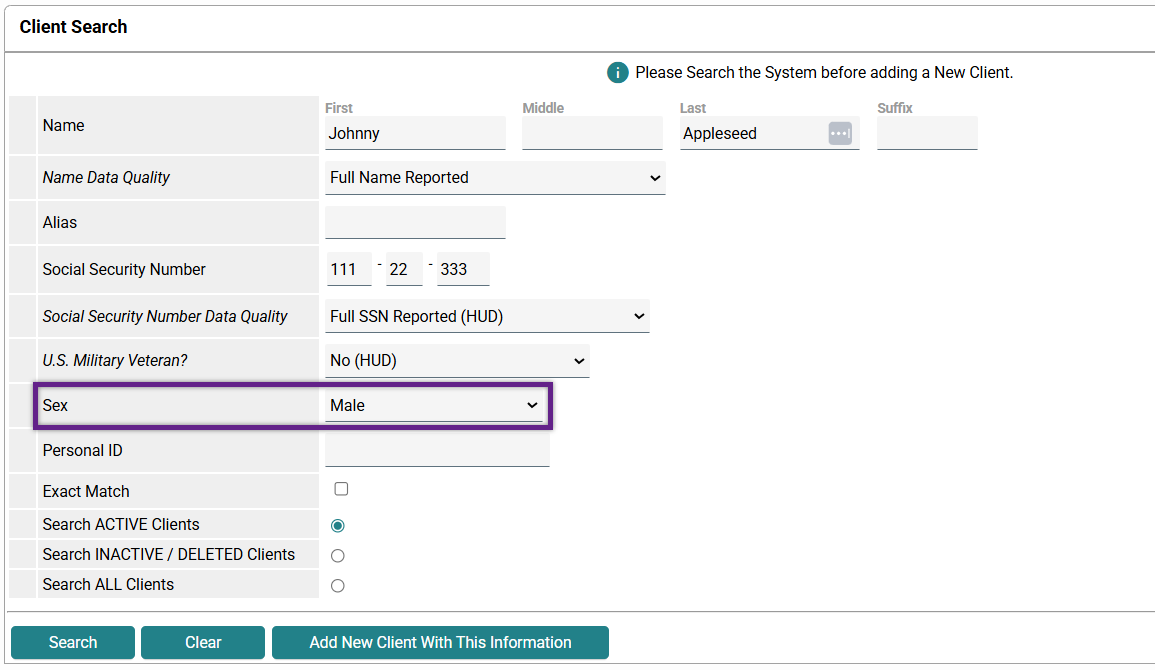Click Add New Client With This Information
Screen dimensions: 1155x670
tap(440, 642)
